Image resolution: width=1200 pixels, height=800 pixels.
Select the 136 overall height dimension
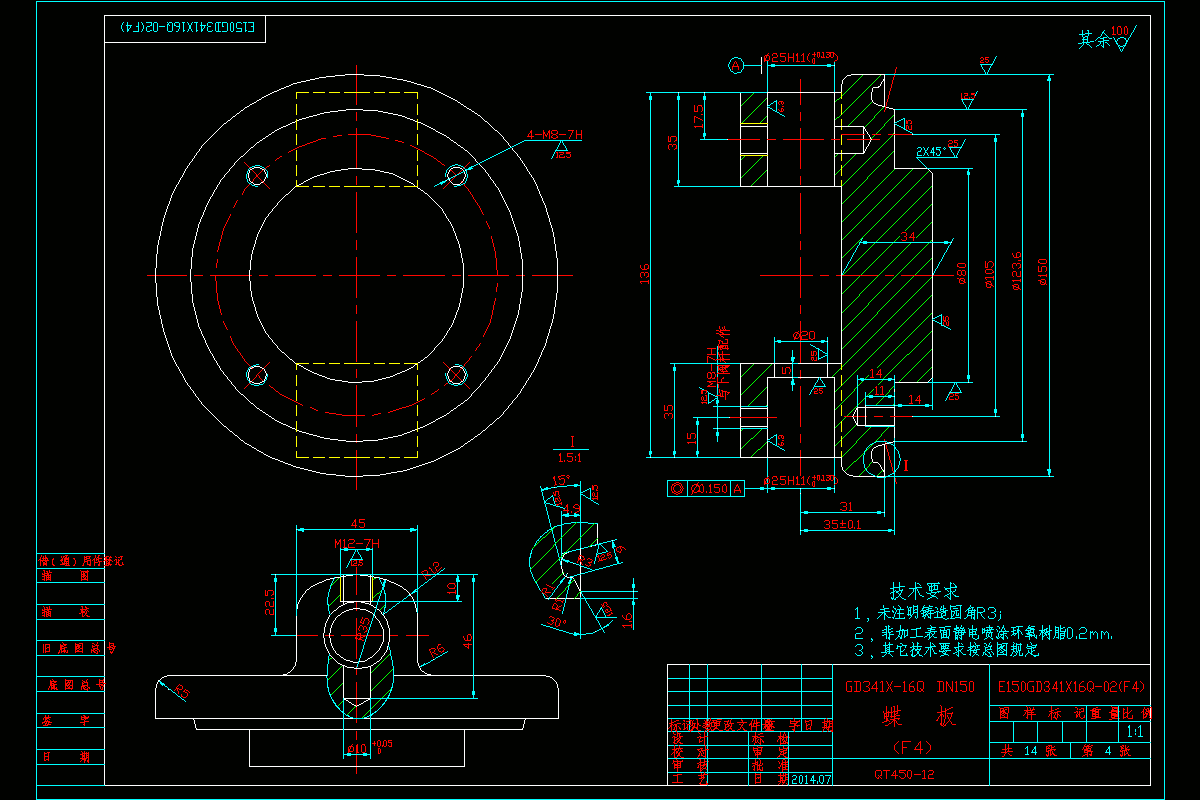(x=646, y=273)
